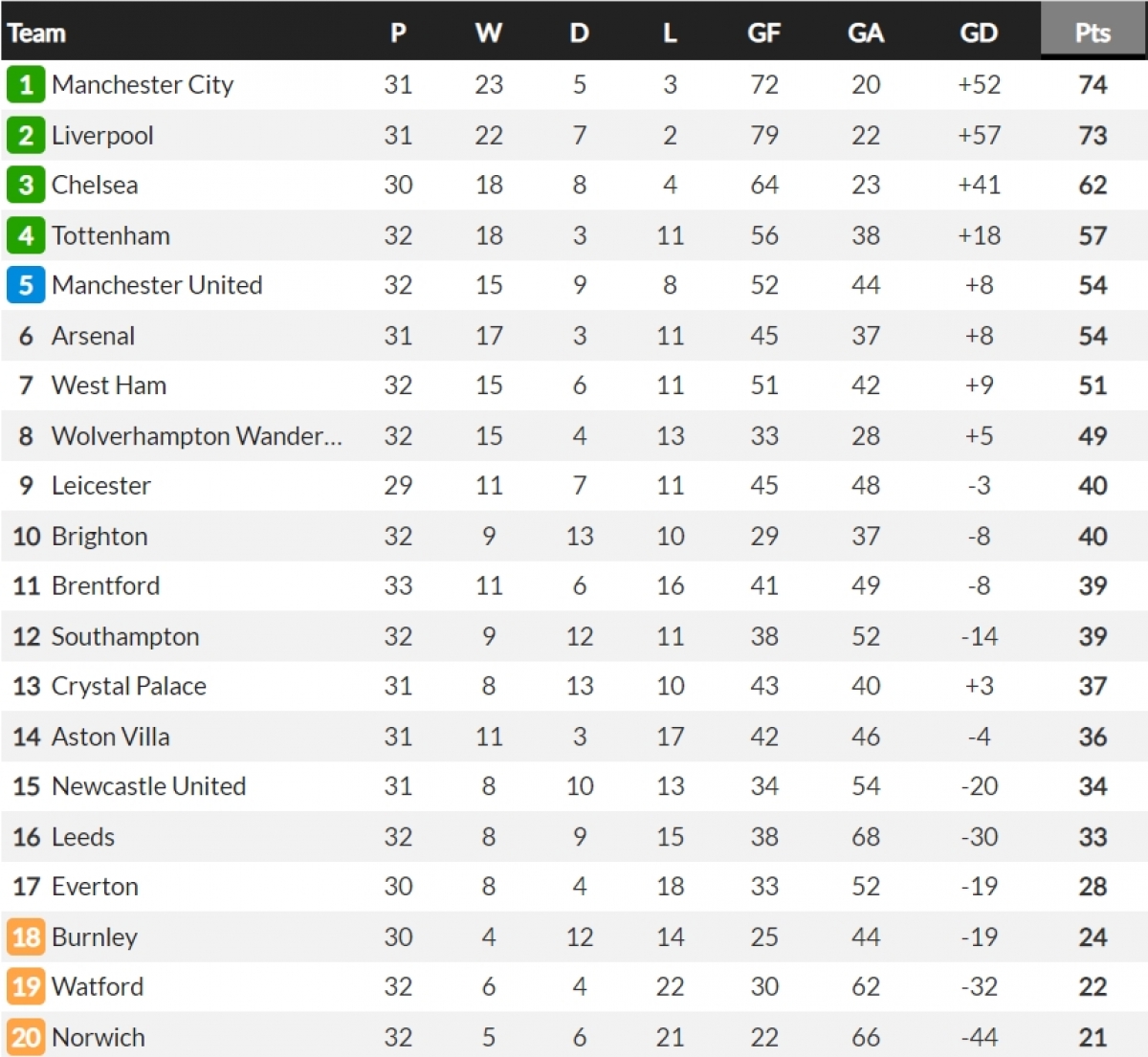Click Liverpool's green position 2 badge
The width and height of the screenshot is (1148, 1057).
(26, 135)
